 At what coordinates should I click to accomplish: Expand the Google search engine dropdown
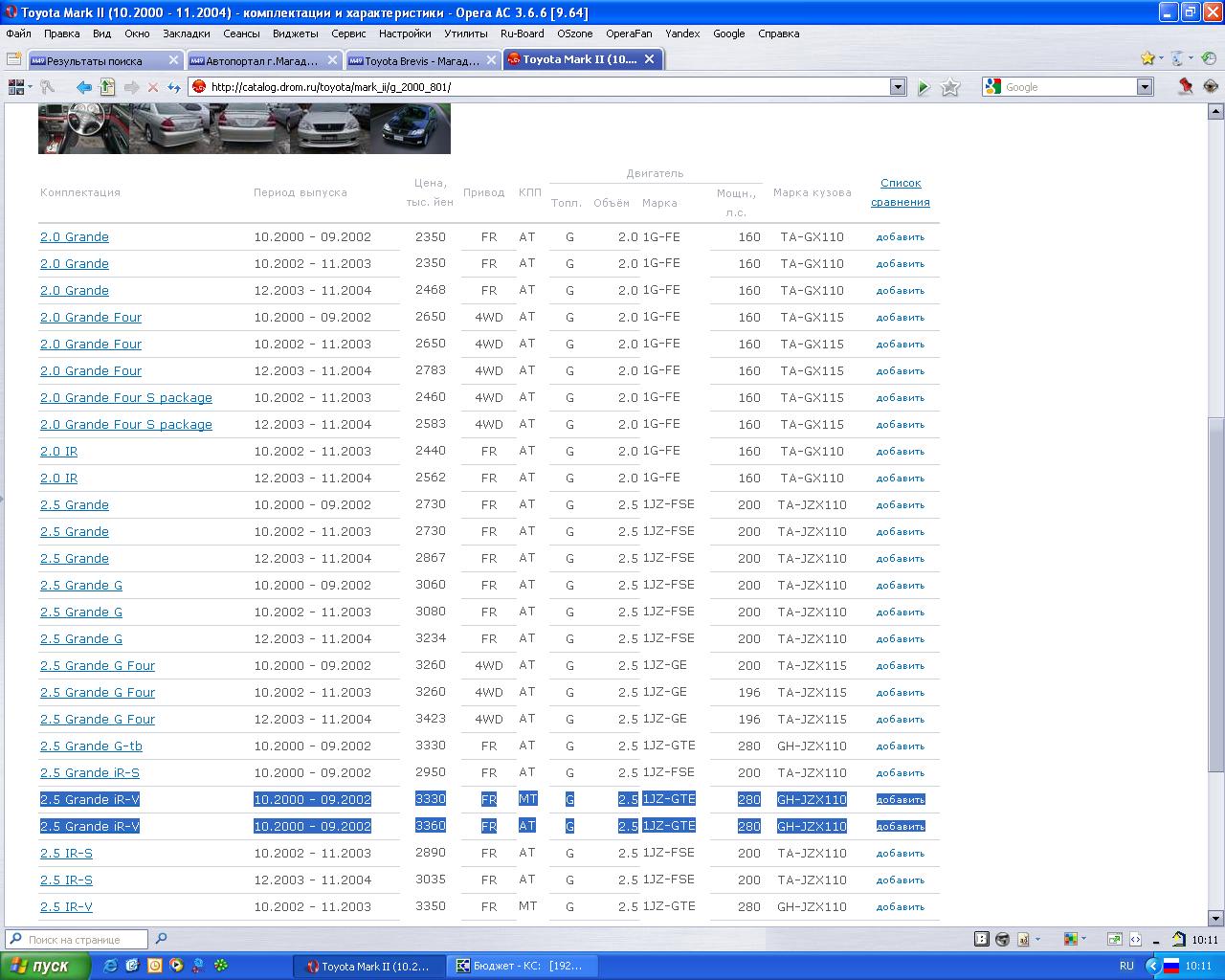[x=1145, y=87]
